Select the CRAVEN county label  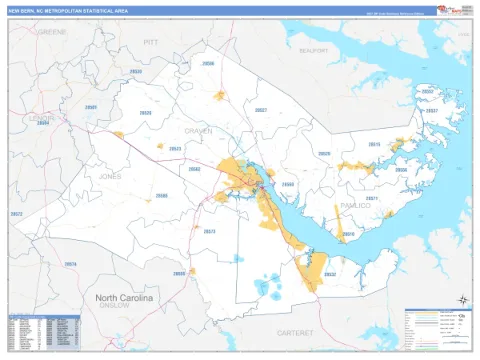198,131
